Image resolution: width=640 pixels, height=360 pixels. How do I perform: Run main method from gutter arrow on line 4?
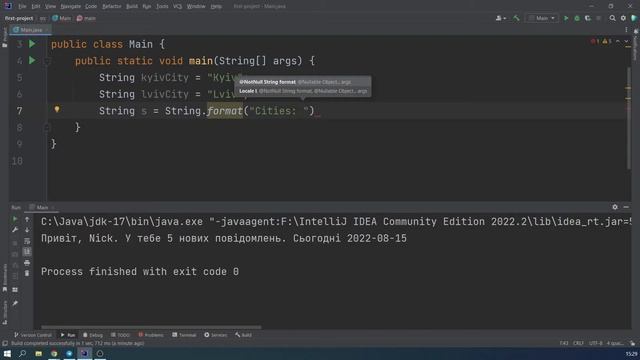[32, 60]
